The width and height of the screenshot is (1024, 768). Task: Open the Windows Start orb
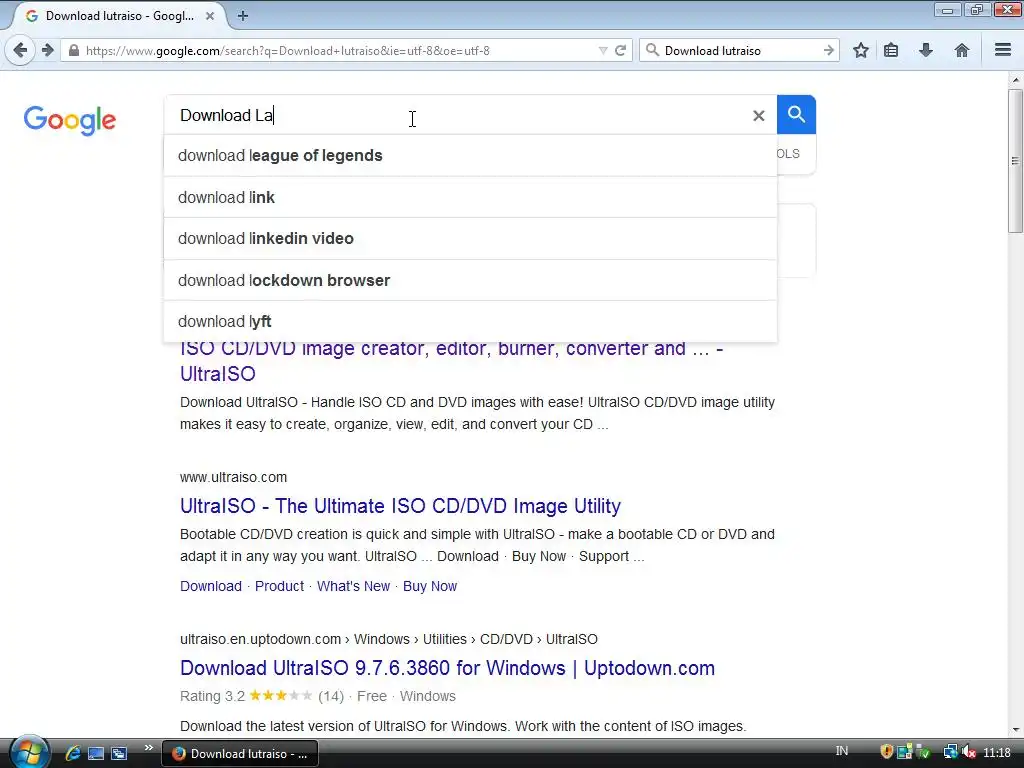pos(29,752)
